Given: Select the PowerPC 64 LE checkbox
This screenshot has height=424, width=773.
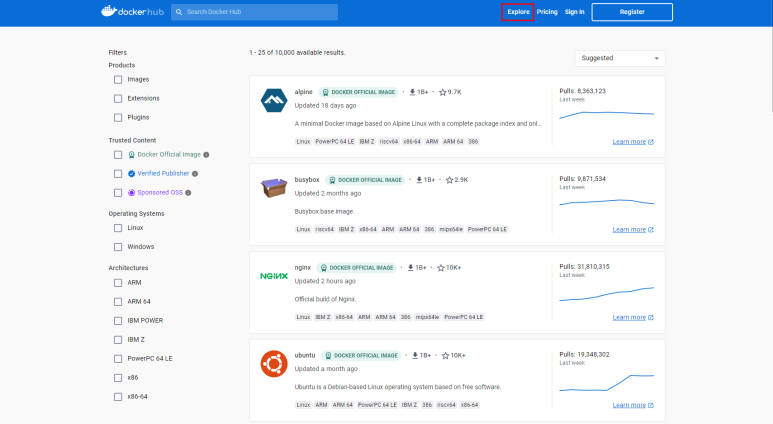Looking at the screenshot, I should point(118,359).
